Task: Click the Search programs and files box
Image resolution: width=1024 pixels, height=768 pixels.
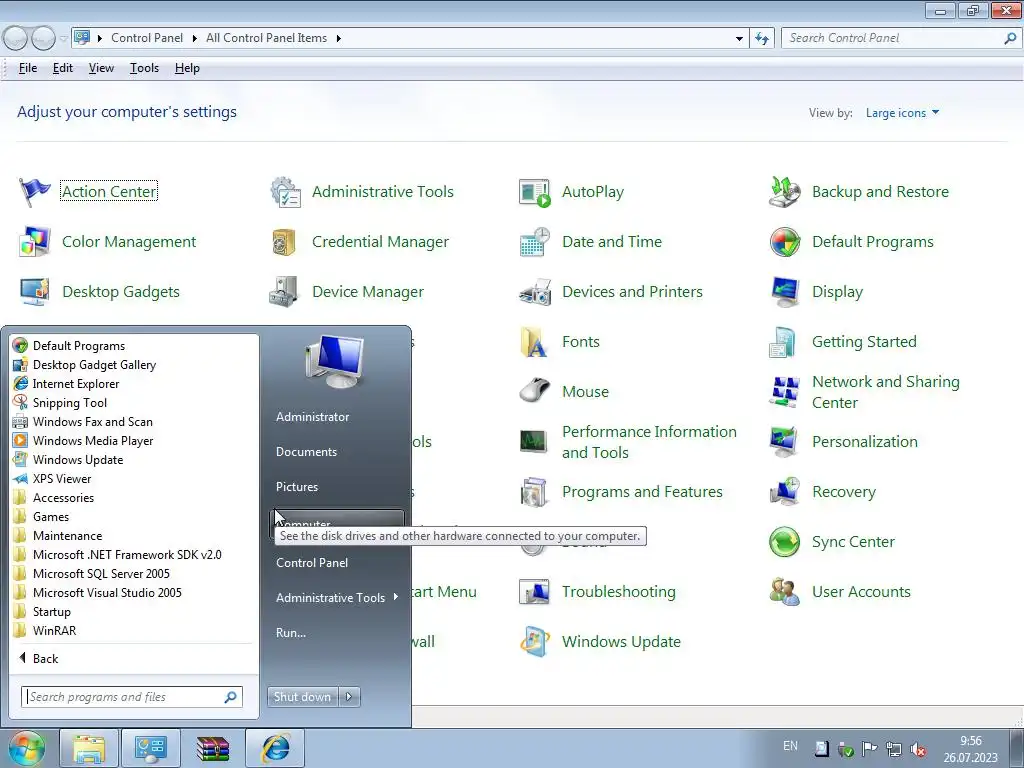Action: 132,697
